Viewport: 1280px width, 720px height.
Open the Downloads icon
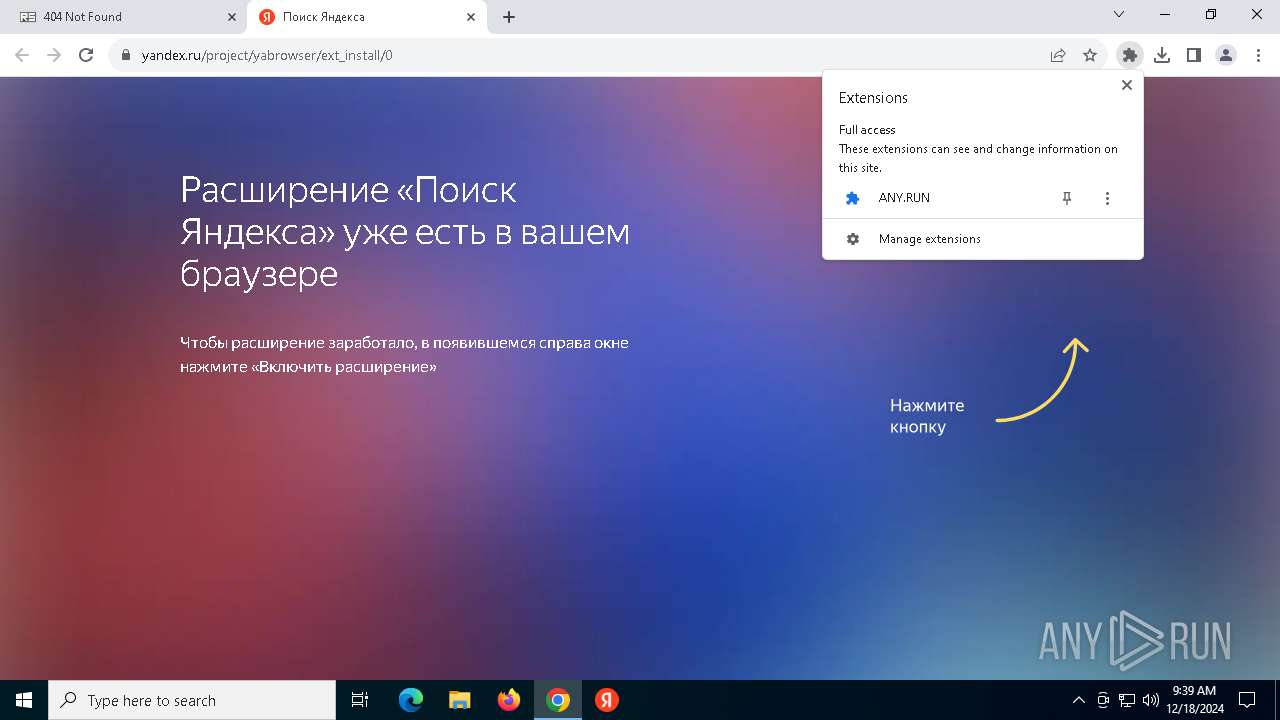point(1162,55)
